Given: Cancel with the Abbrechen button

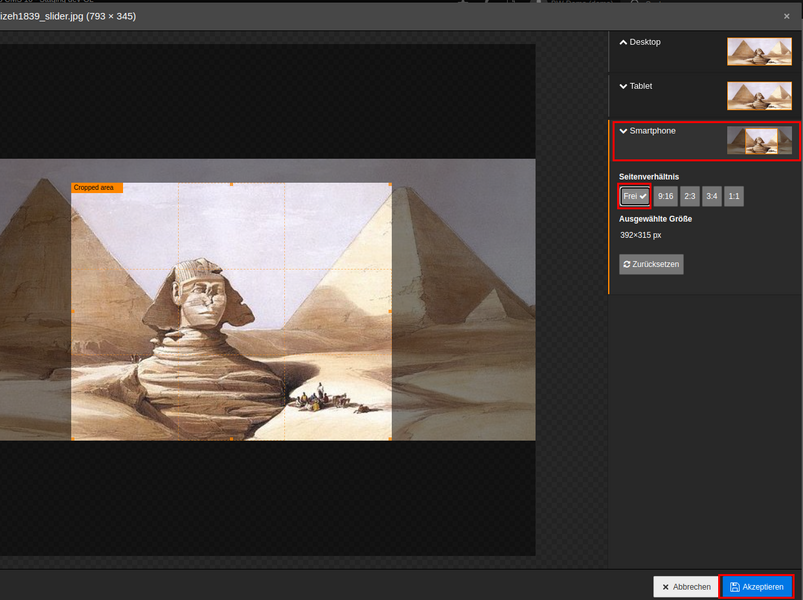Looking at the screenshot, I should 686,587.
